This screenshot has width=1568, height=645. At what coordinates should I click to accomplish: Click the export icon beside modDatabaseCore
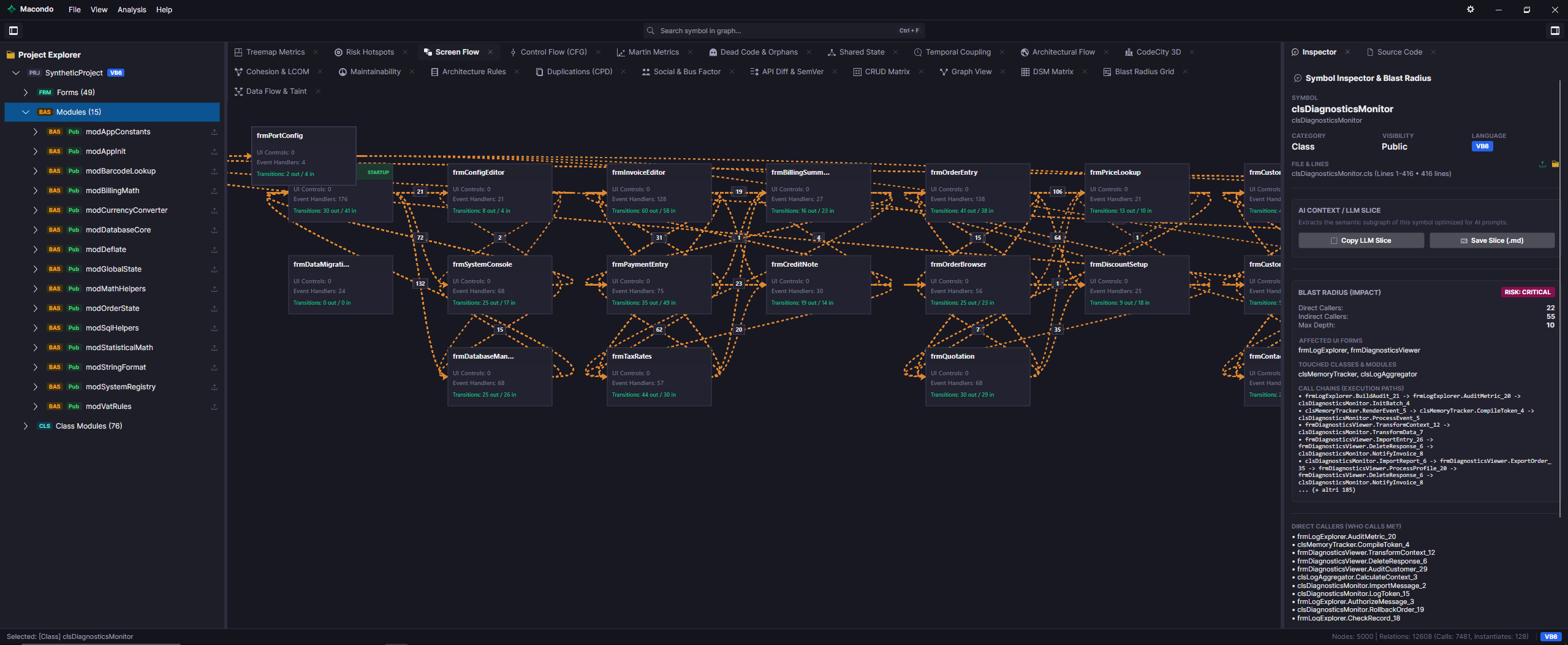[x=214, y=230]
